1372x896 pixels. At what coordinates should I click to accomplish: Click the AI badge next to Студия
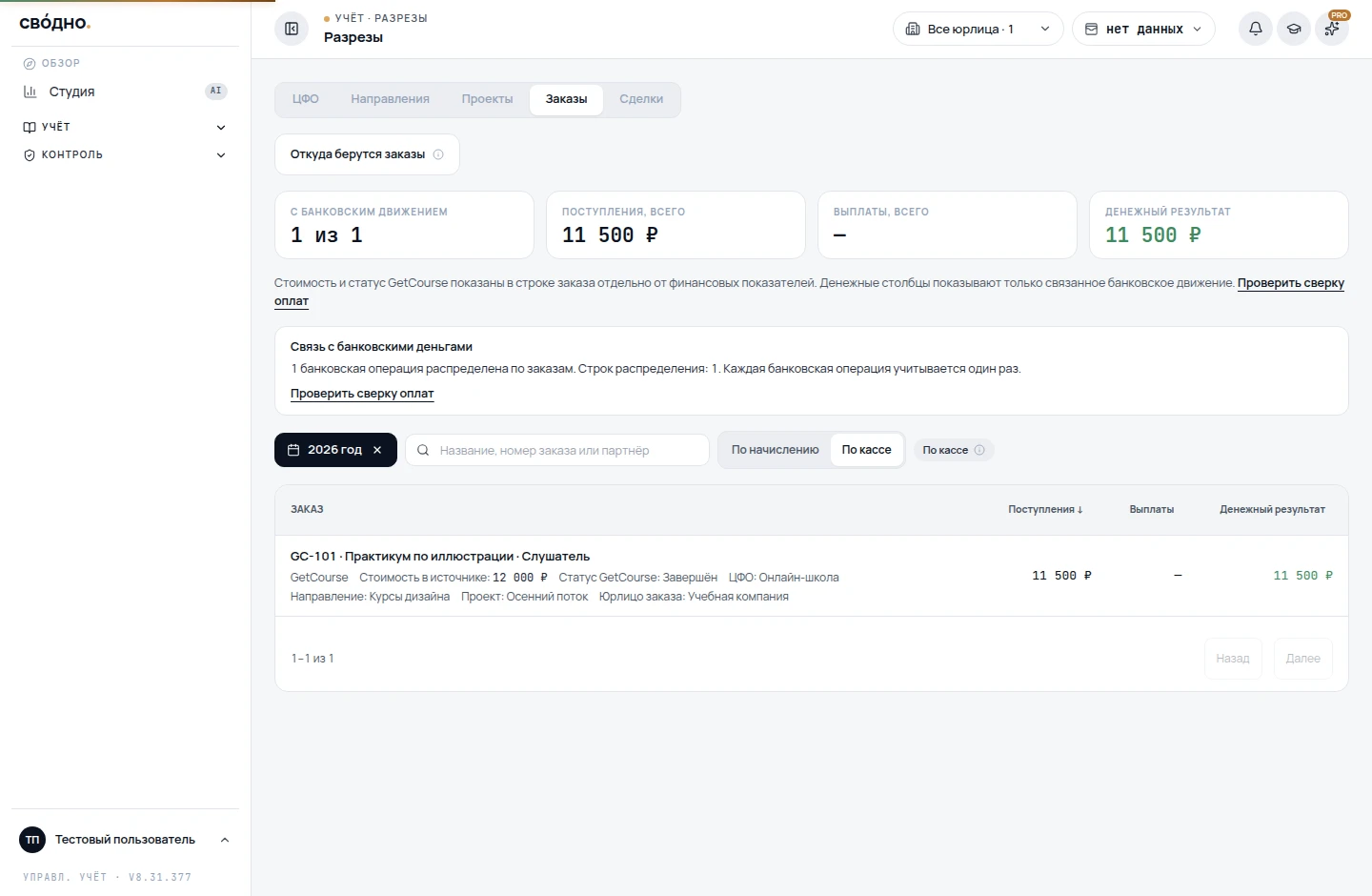click(x=216, y=92)
